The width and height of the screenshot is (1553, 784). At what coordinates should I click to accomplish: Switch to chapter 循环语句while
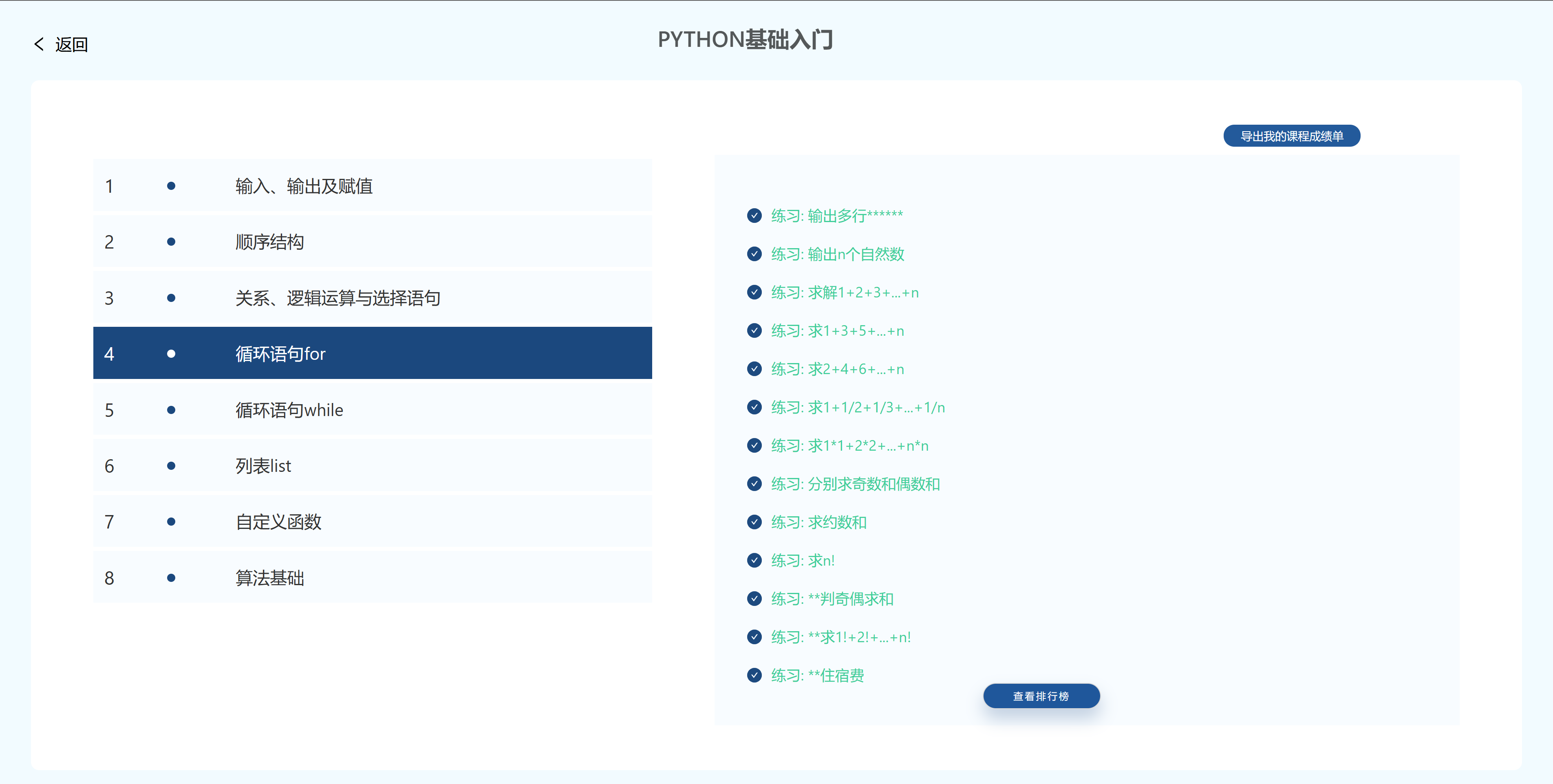tap(289, 410)
